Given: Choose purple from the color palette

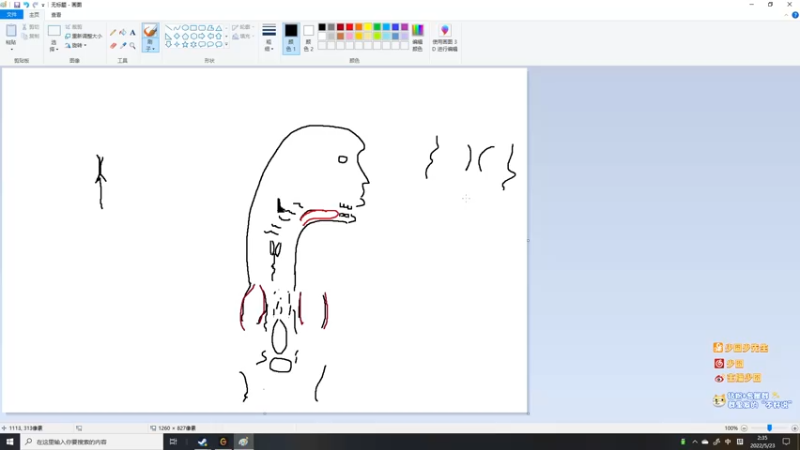Looking at the screenshot, I should 405,27.
